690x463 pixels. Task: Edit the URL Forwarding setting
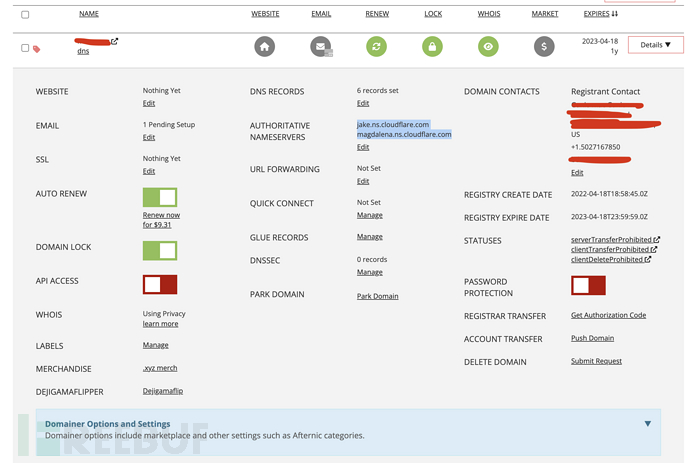(x=363, y=181)
